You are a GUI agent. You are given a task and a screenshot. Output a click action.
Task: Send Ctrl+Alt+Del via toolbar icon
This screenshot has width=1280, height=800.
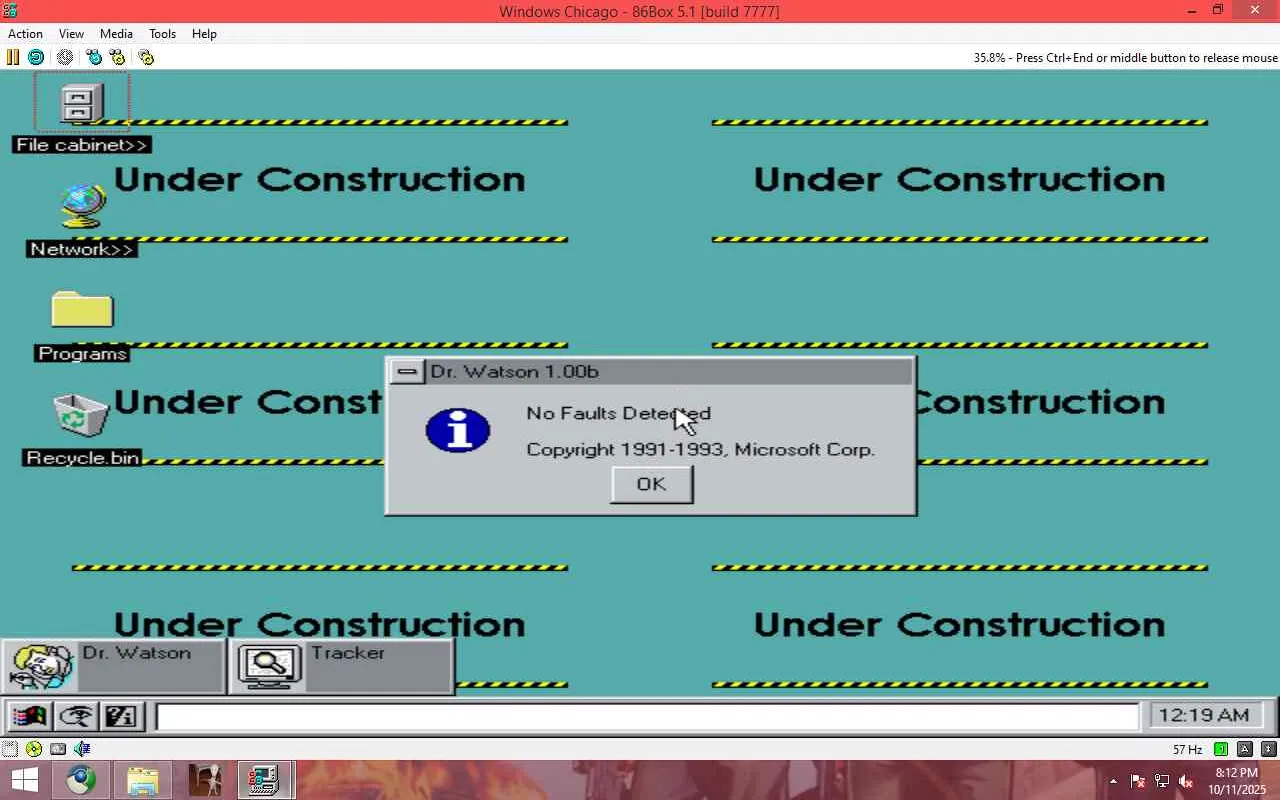[x=94, y=57]
